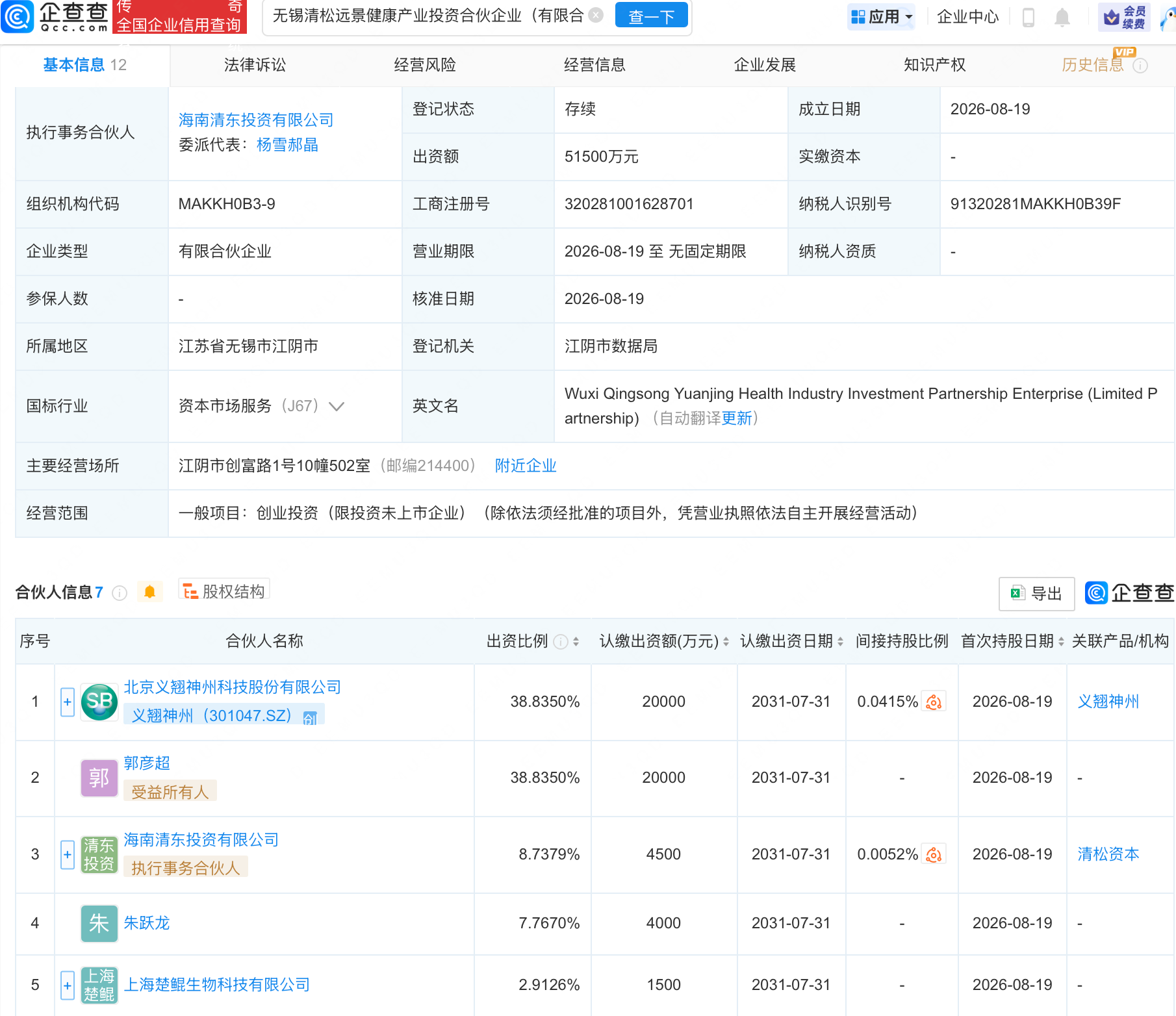Open the 义翘神州（301047.SZ）stock tag

[224, 716]
